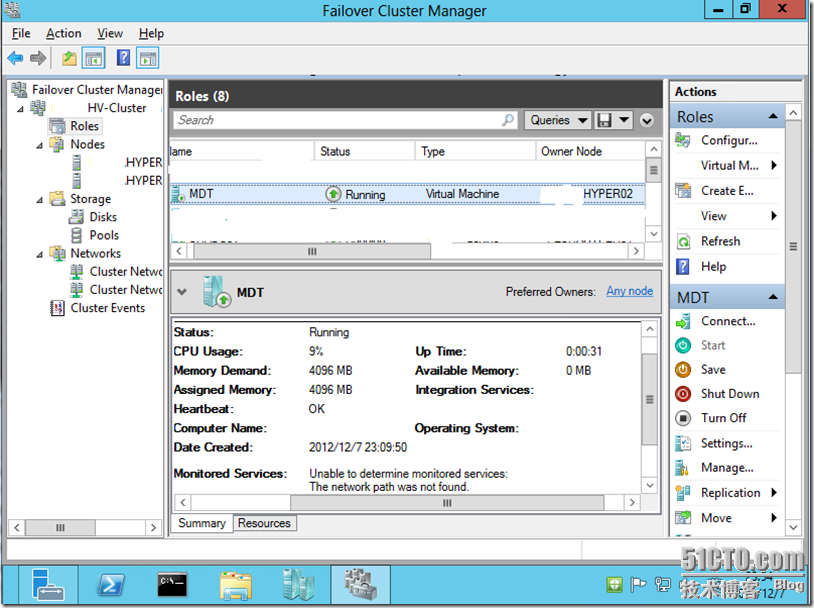
Task: Click the green Start action icon
Action: click(683, 345)
